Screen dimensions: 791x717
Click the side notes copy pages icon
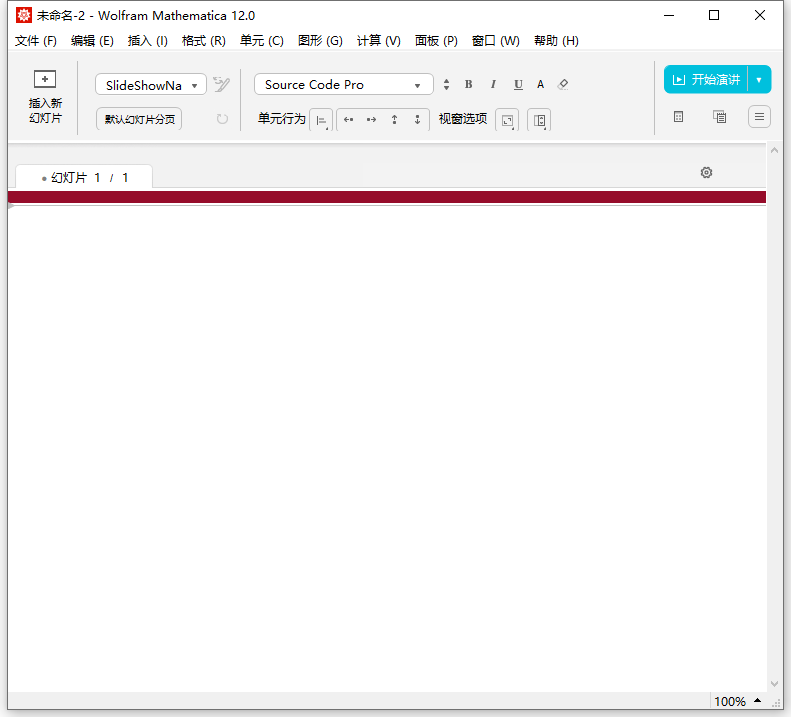pos(719,117)
